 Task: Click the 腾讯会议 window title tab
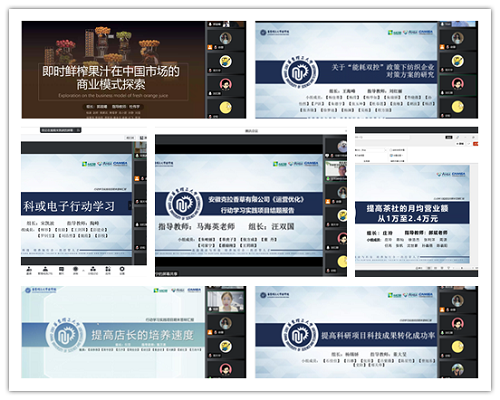[x=251, y=131]
